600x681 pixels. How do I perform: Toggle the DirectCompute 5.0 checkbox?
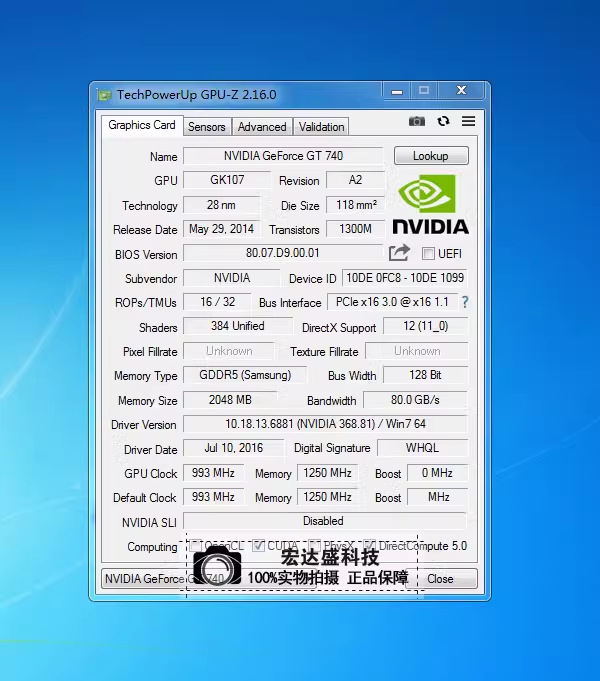[370, 545]
